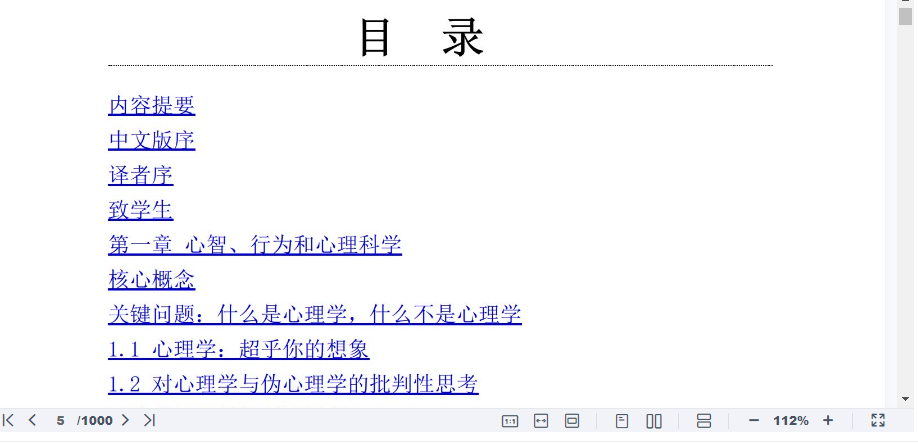
Task: Open the 内容提要 link
Action: point(151,106)
